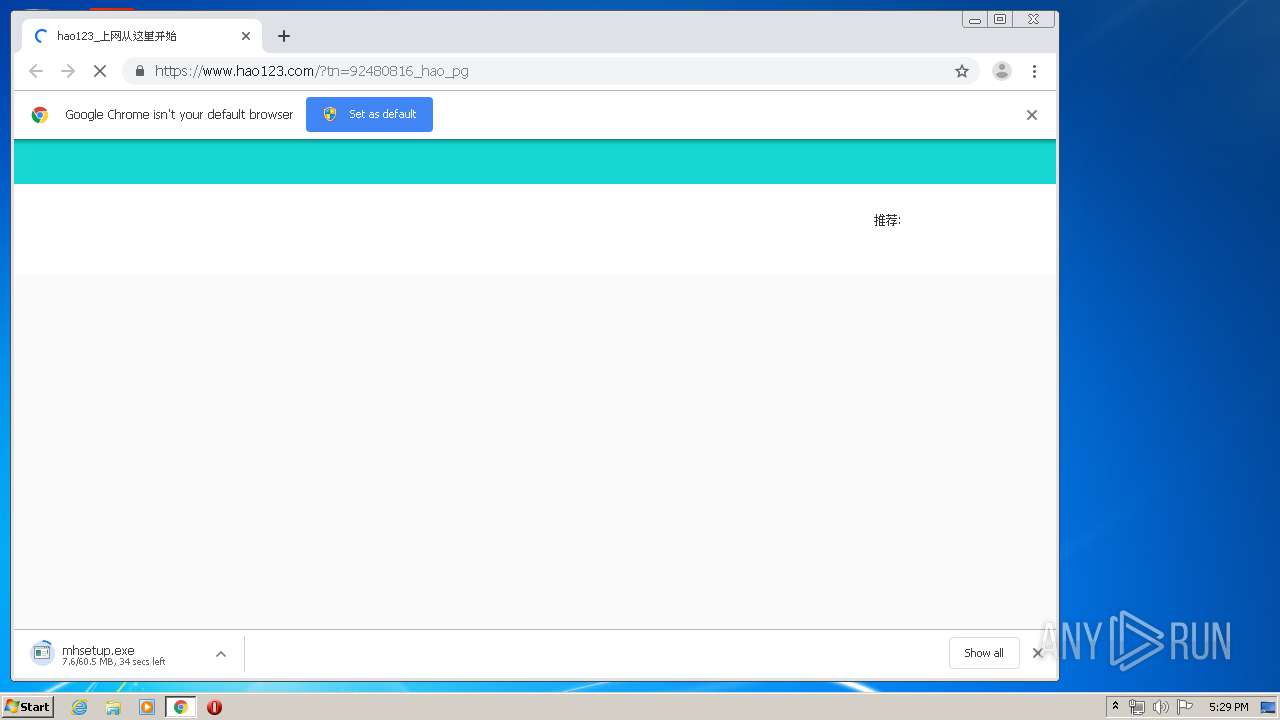Click the 推荐: label on page

coord(887,220)
